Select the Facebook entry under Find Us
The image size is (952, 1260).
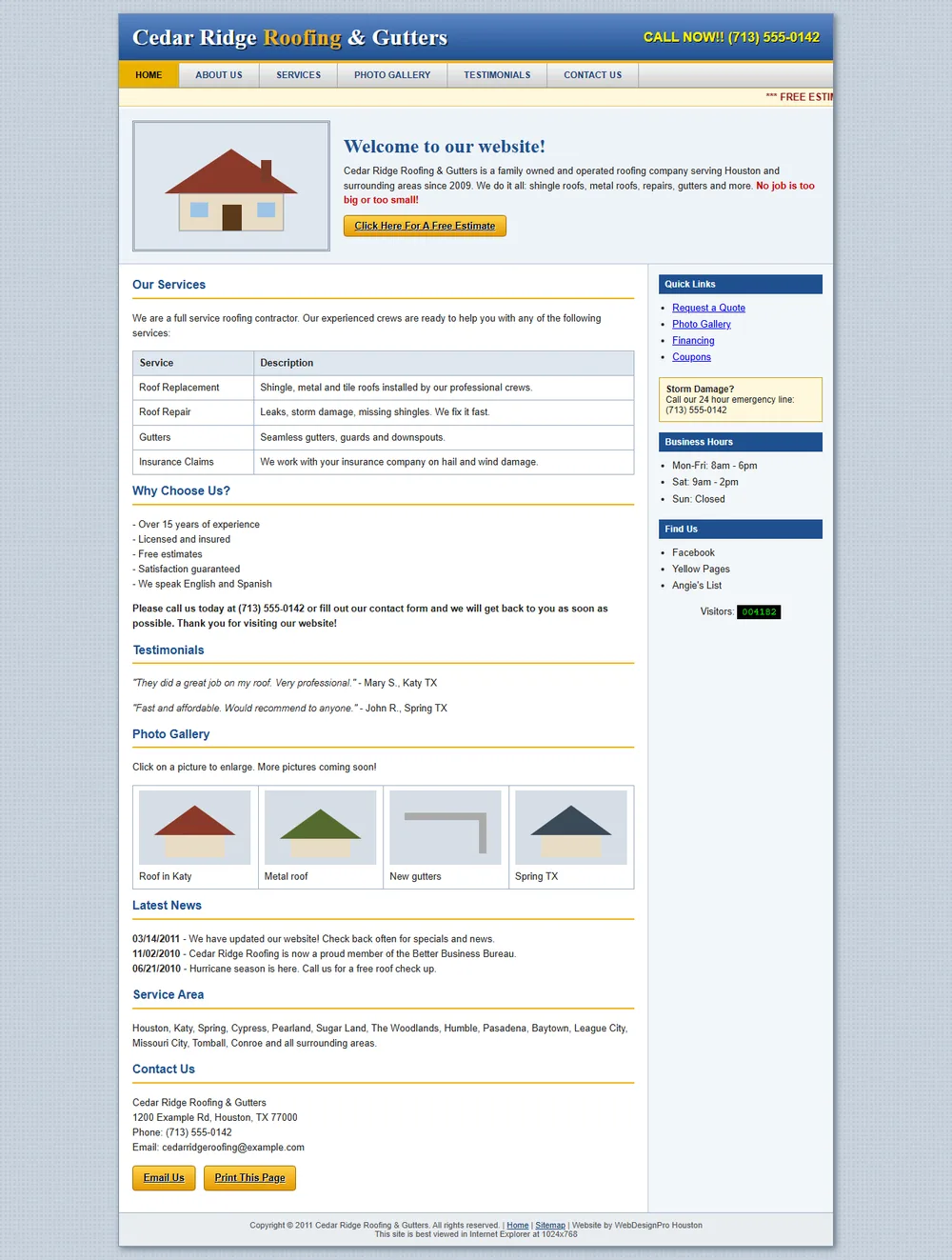tap(693, 552)
